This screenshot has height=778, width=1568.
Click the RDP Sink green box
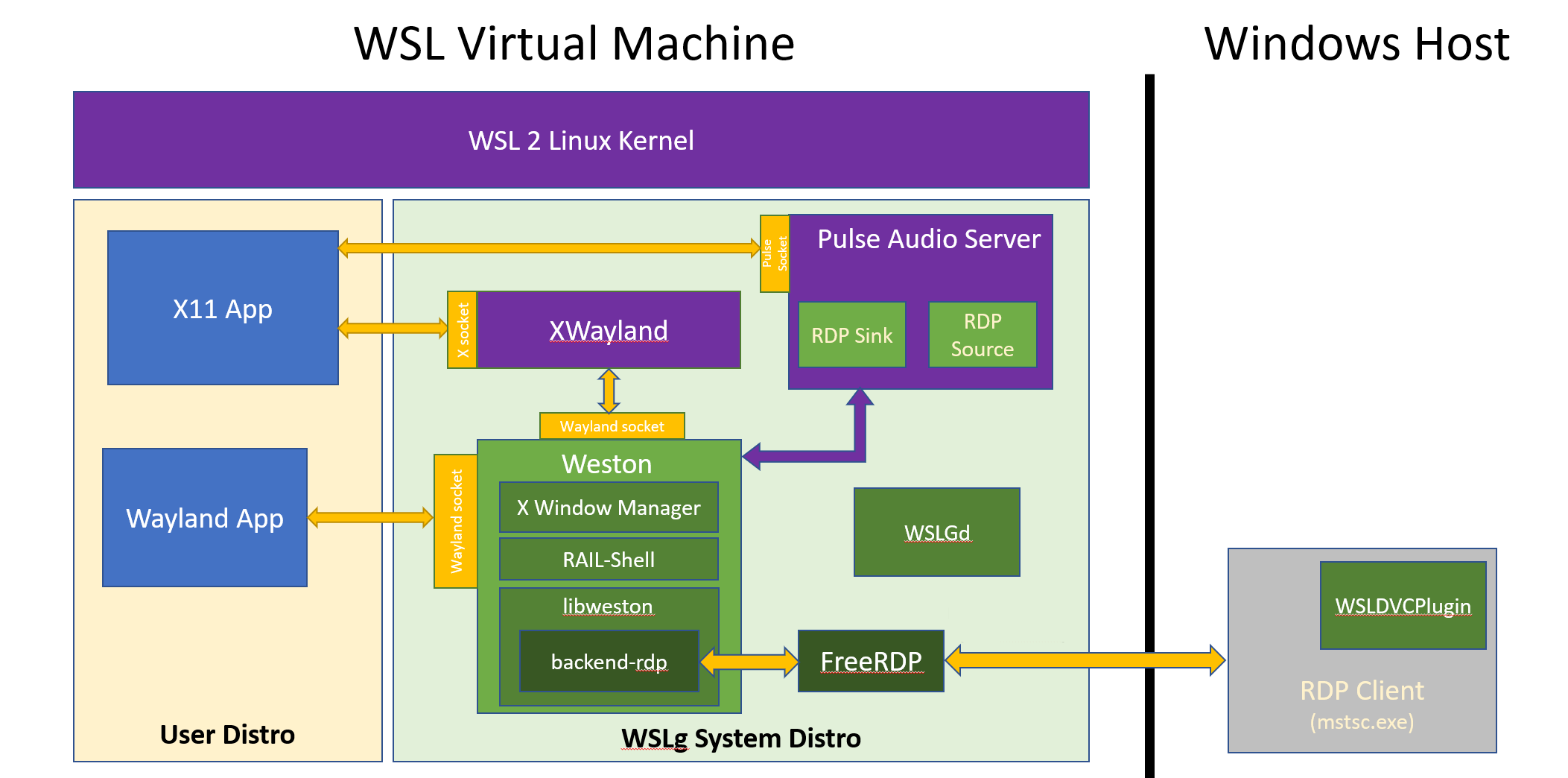coord(851,335)
